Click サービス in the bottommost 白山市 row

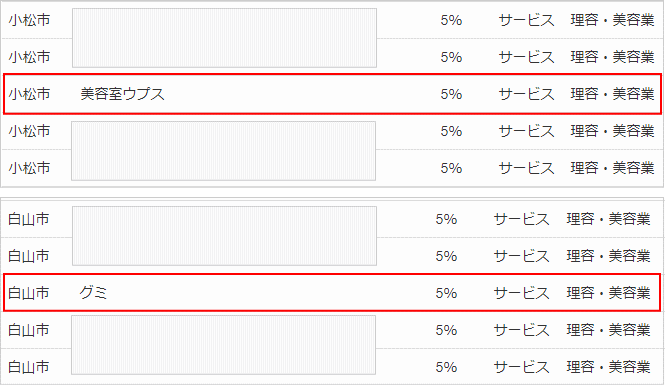[521, 367]
